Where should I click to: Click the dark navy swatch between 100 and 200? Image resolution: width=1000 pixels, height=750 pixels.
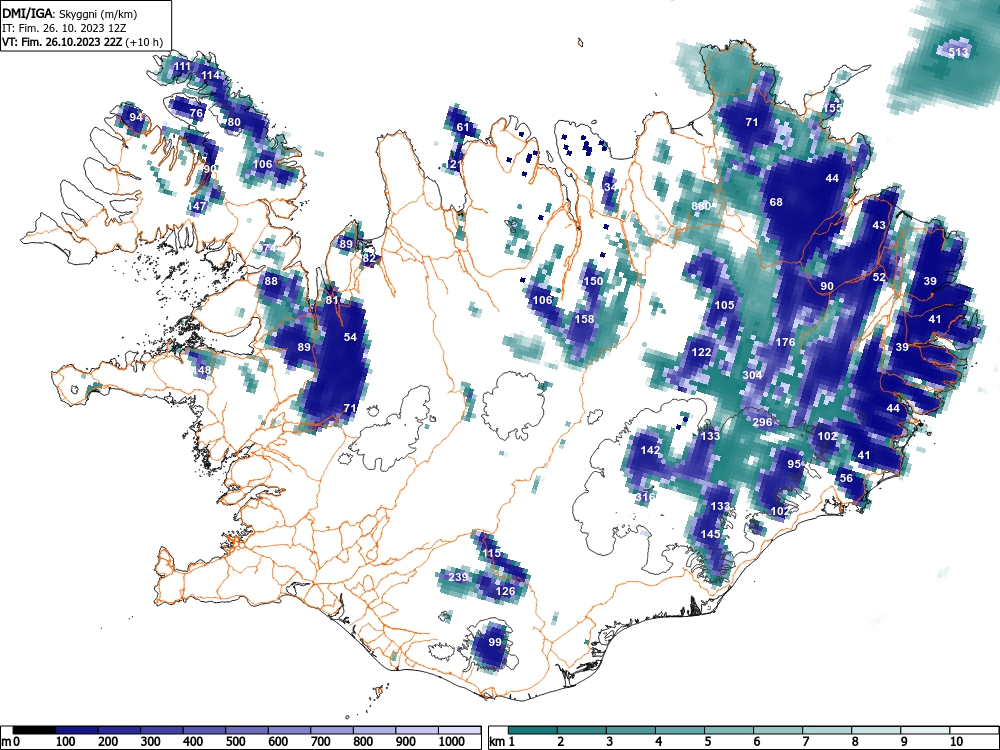[x=77, y=730]
